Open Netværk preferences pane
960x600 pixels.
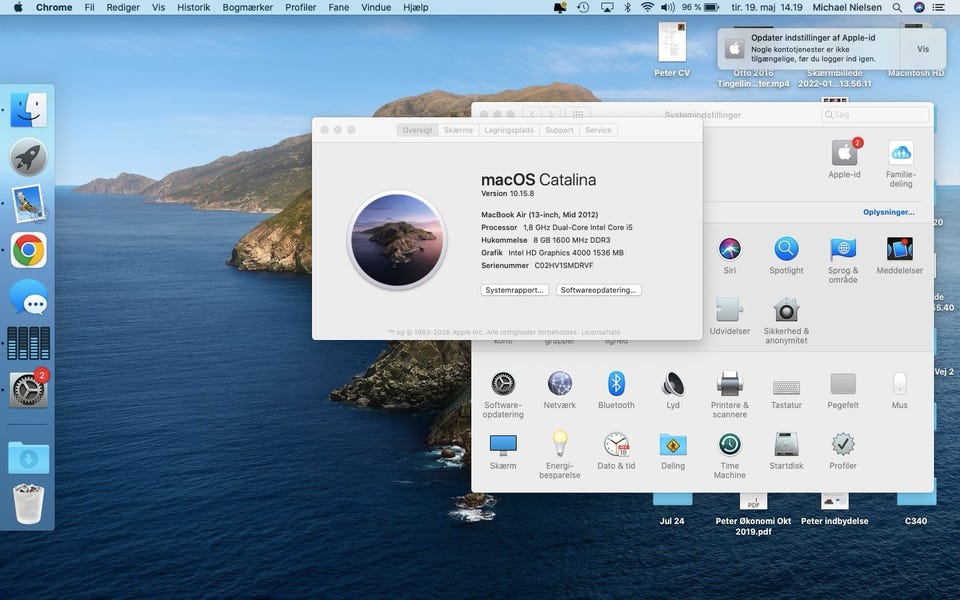(x=560, y=390)
